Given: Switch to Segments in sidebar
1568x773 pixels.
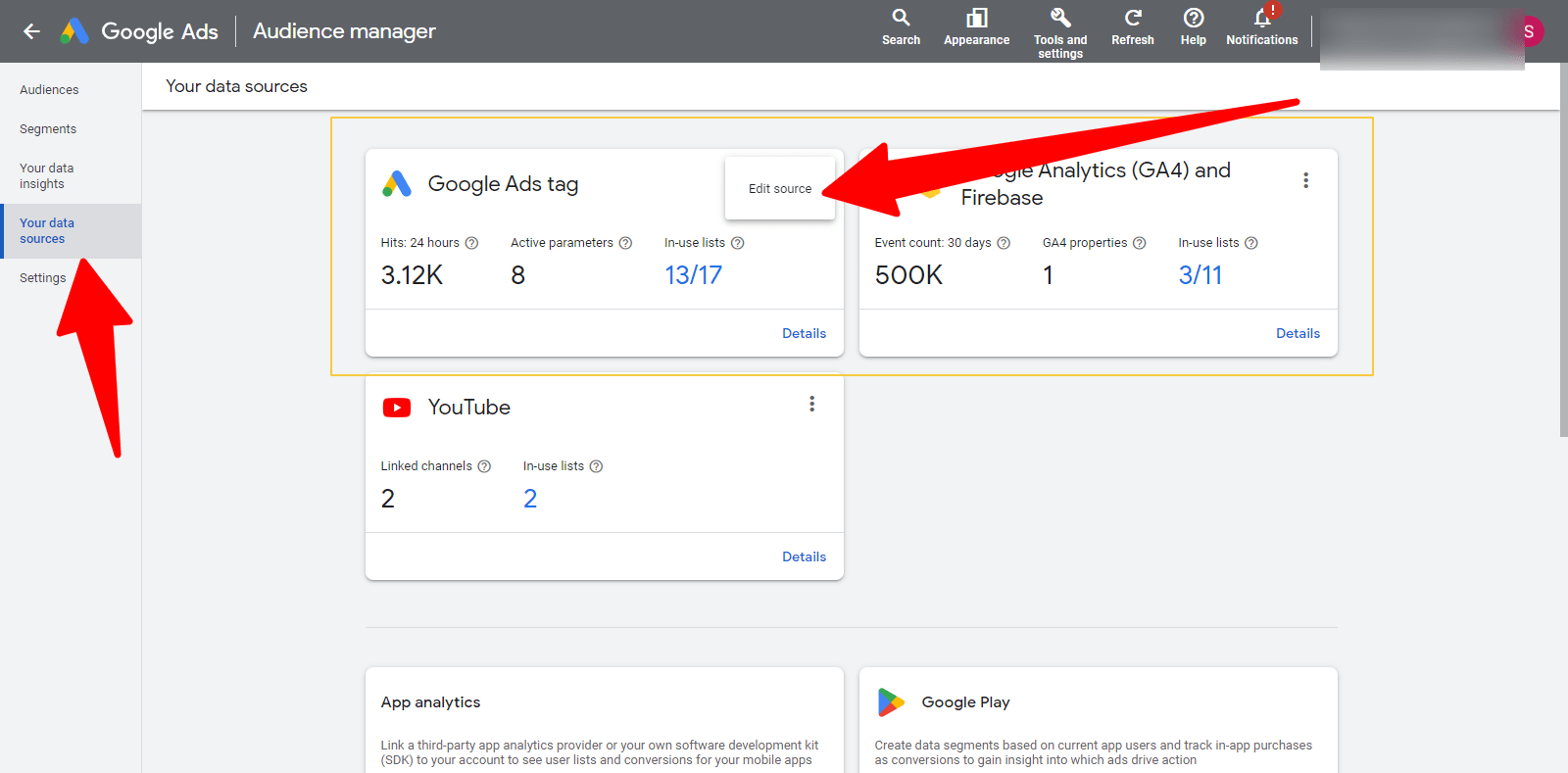Looking at the screenshot, I should click(x=48, y=129).
